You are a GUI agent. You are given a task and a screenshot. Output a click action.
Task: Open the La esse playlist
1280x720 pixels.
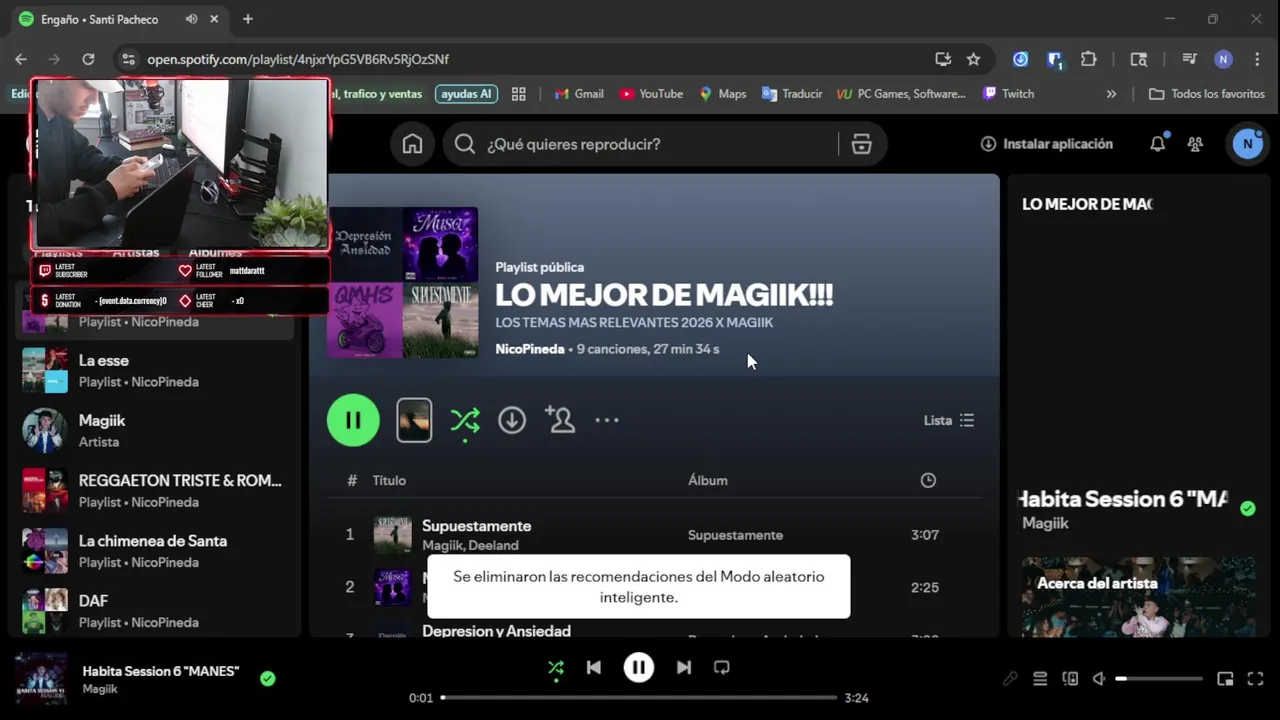pos(155,370)
